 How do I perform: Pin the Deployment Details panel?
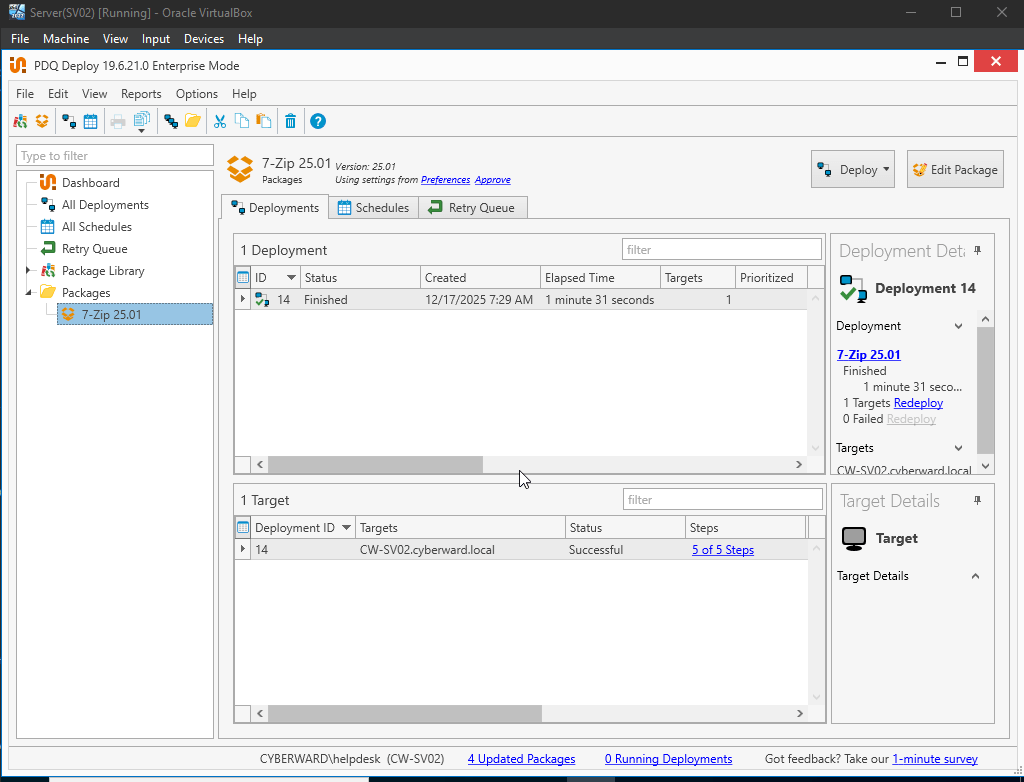[x=978, y=250]
